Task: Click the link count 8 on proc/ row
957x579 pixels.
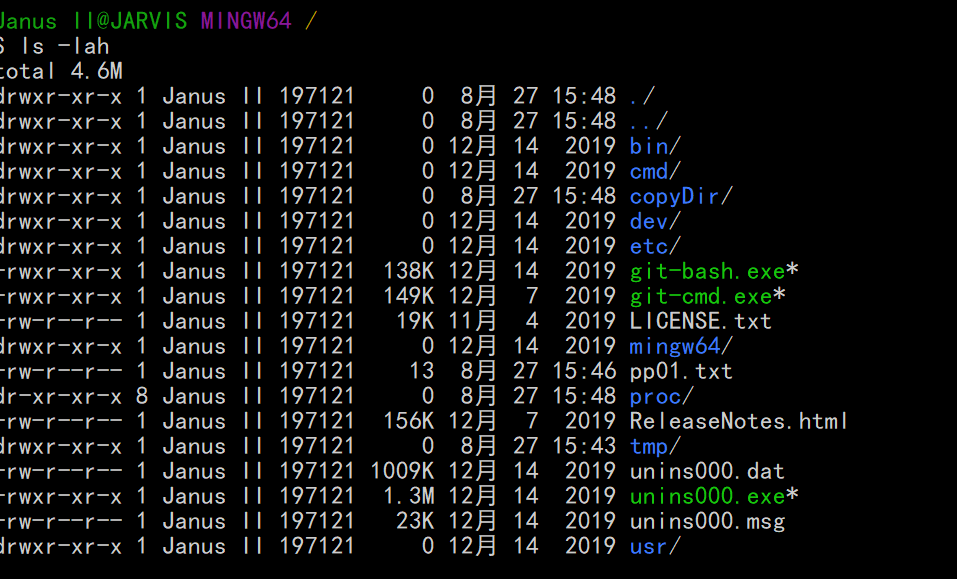Action: pyautogui.click(x=142, y=397)
